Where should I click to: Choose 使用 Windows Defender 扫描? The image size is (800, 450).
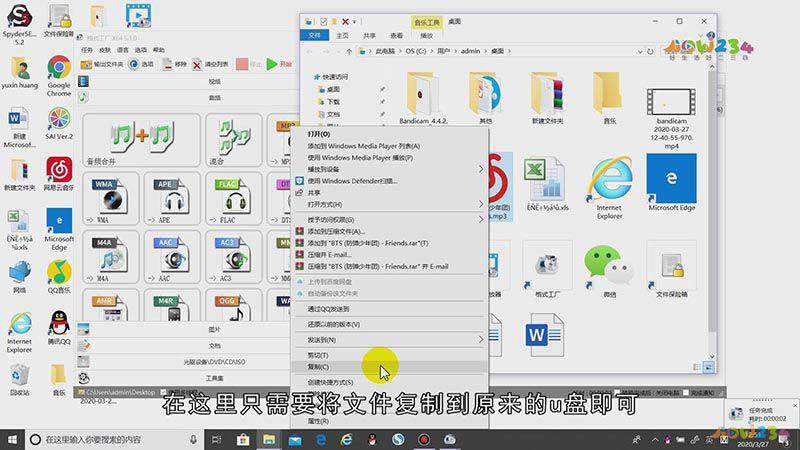pyautogui.click(x=391, y=181)
